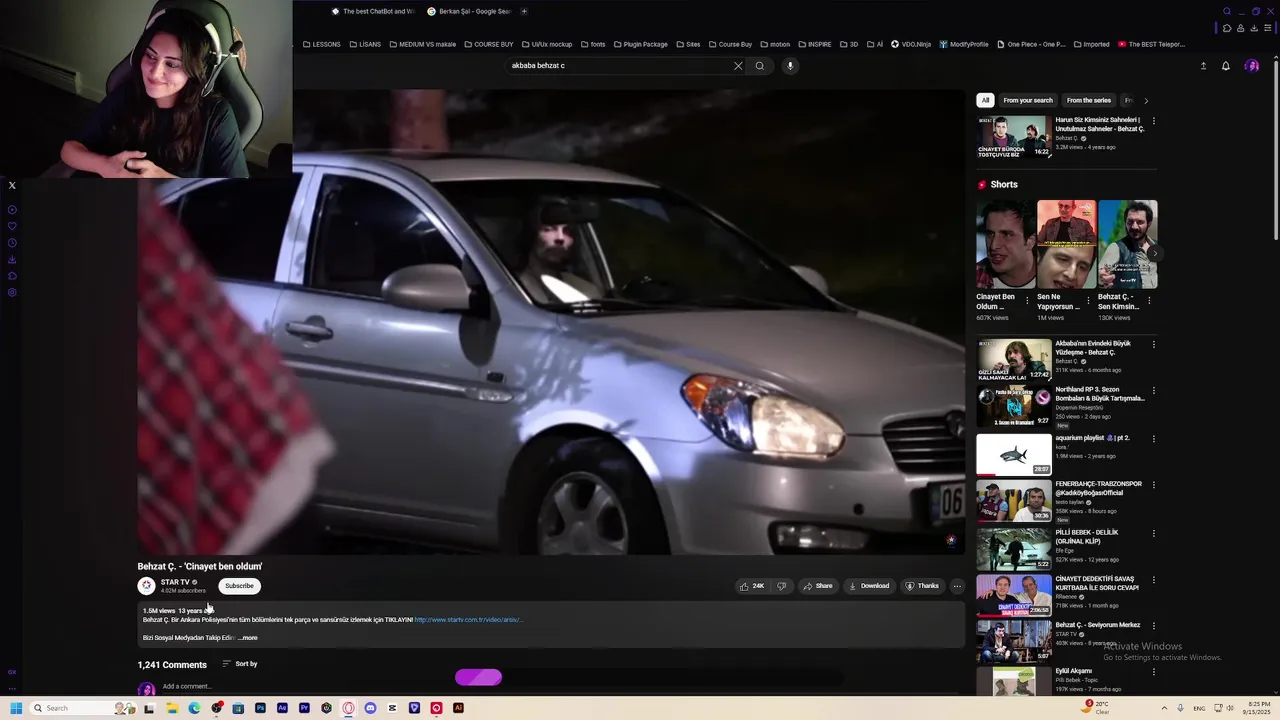
Task: Open the STAR TV channel avatar
Action: 146,586
